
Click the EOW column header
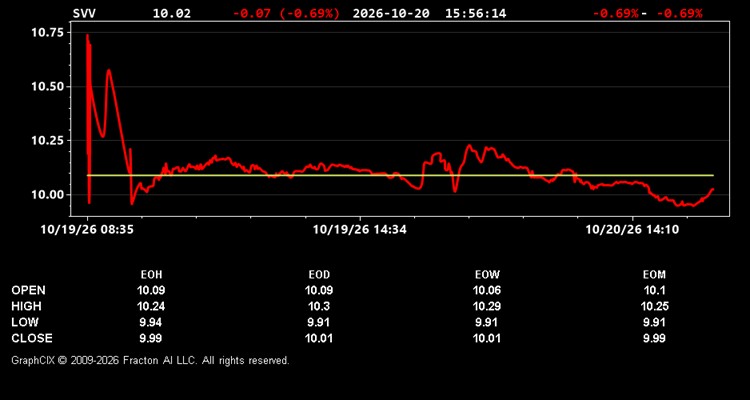(487, 275)
